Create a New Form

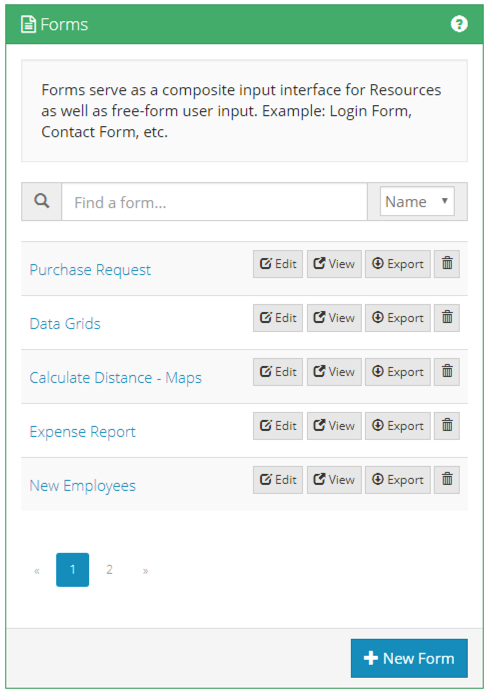(x=409, y=658)
